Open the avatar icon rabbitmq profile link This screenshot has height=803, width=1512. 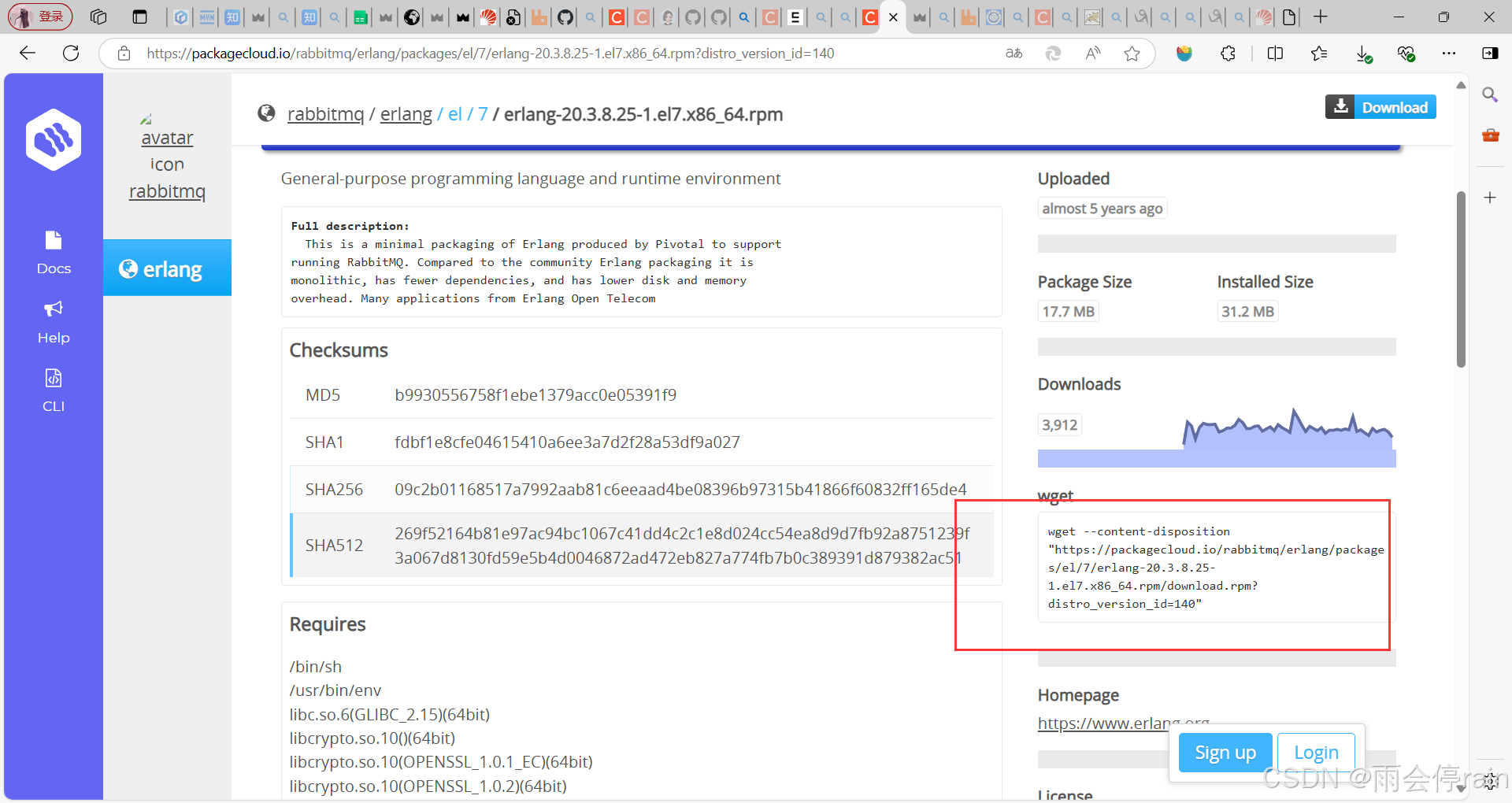tap(167, 157)
